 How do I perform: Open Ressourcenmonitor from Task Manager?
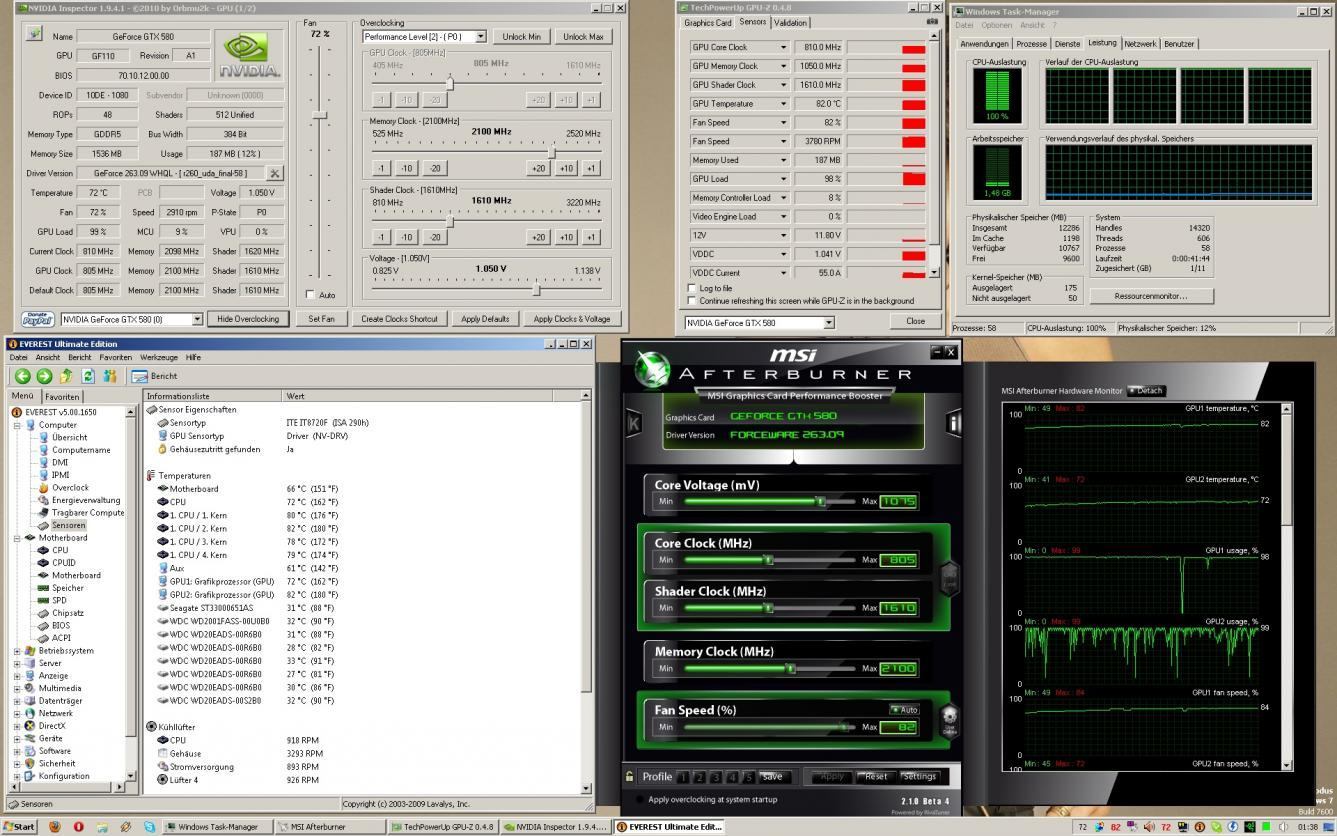pos(1151,296)
